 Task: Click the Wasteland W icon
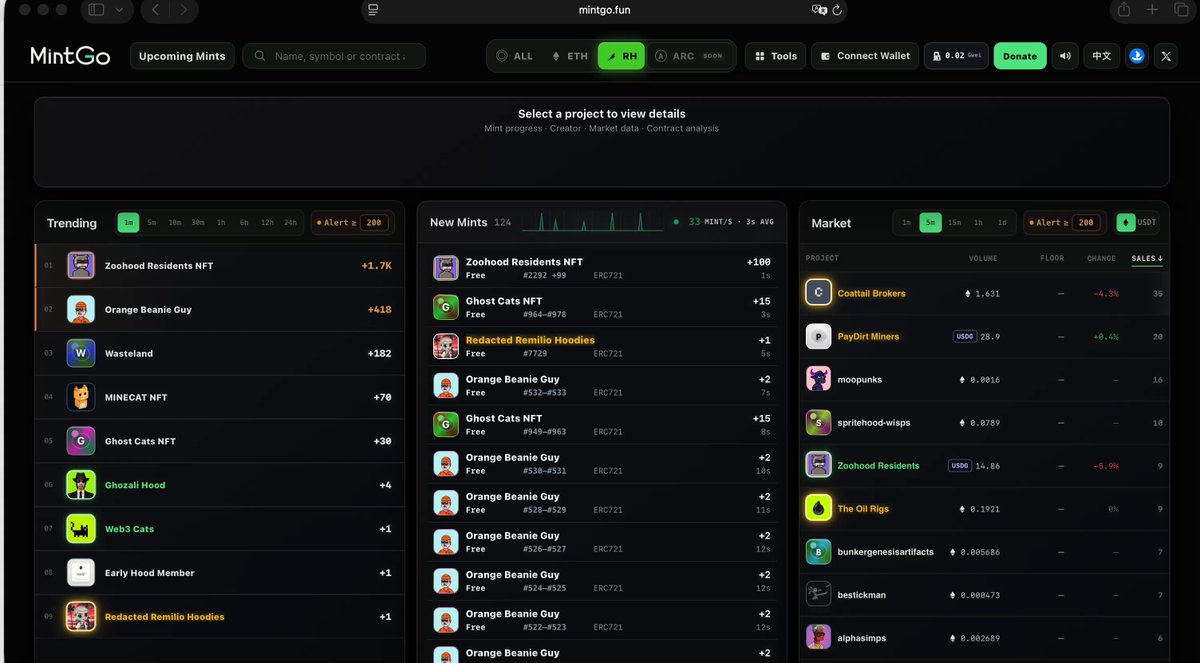coord(81,353)
